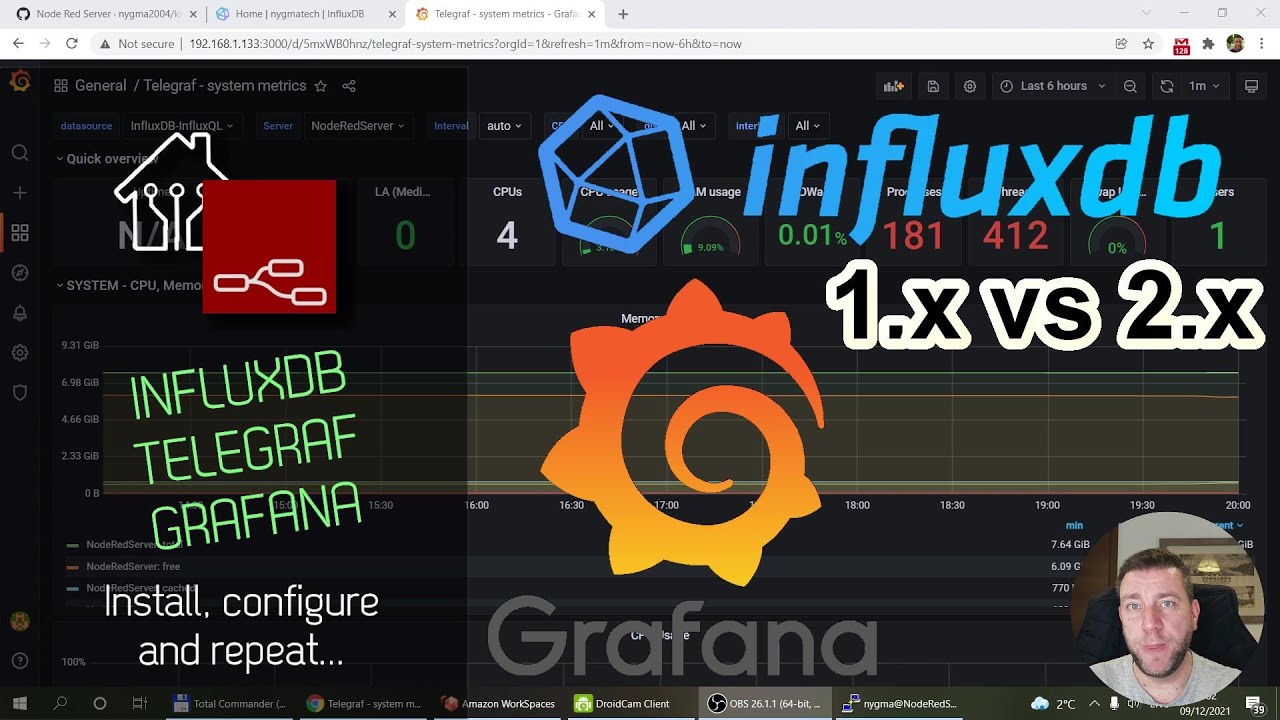
Task: Open the Interval auto dropdown
Action: [x=504, y=126]
